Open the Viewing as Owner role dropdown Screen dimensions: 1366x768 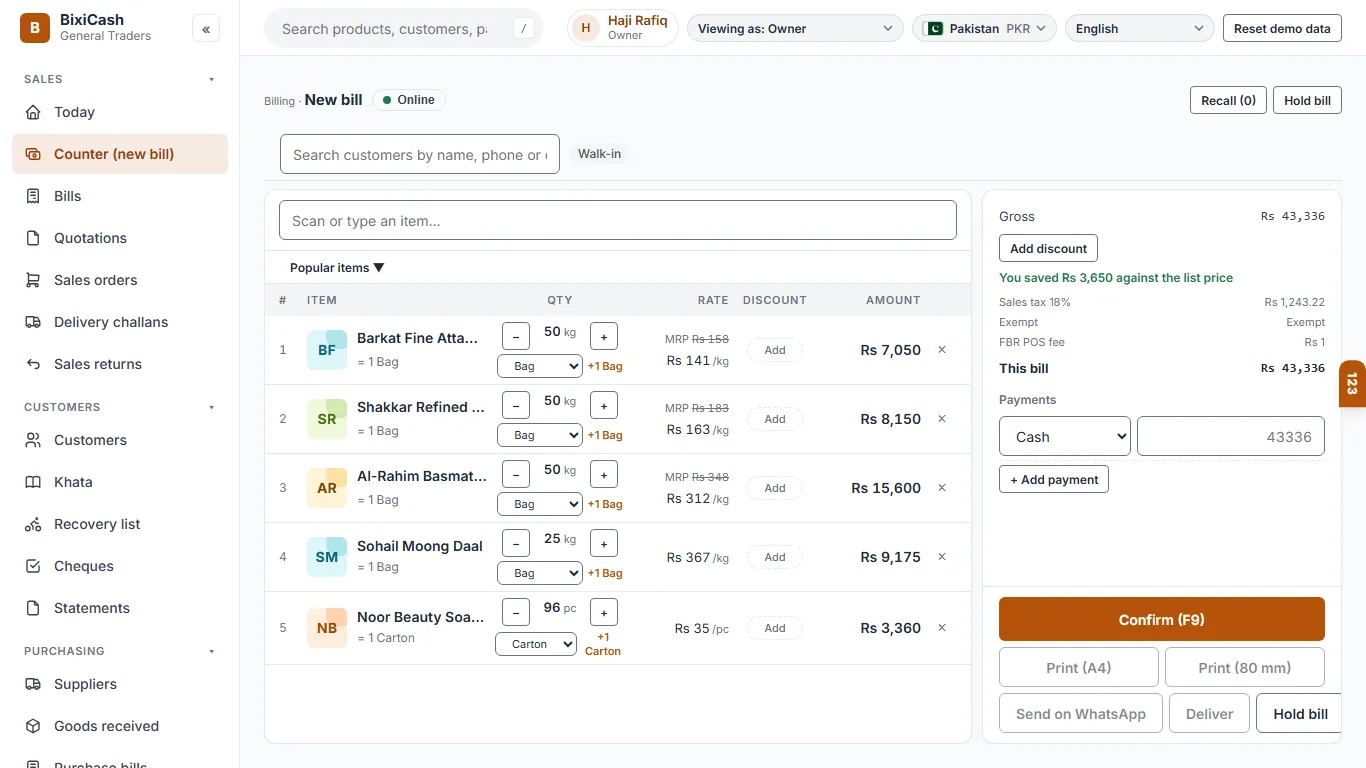click(795, 29)
